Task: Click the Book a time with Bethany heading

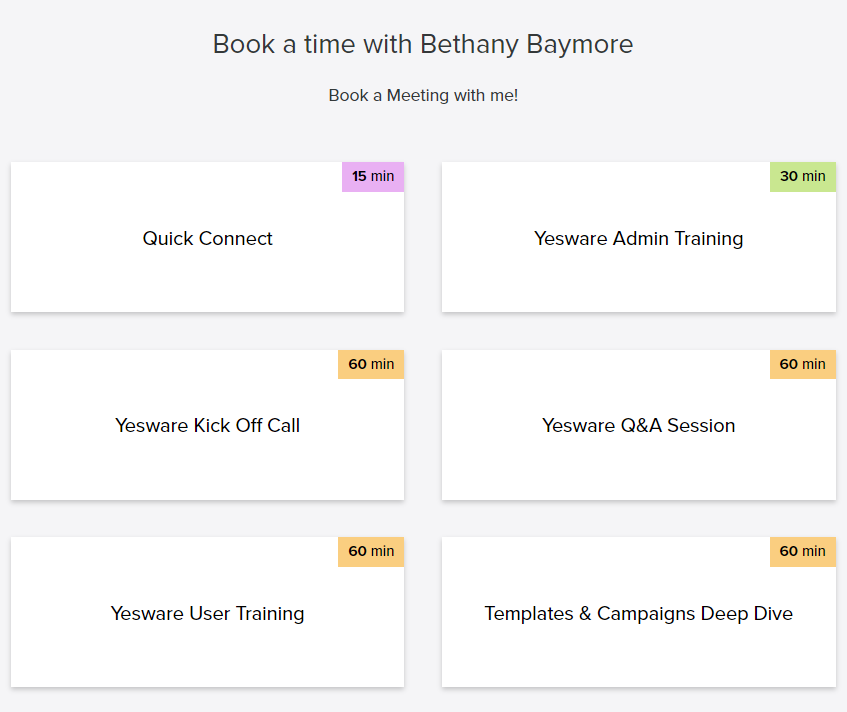Action: click(x=423, y=44)
